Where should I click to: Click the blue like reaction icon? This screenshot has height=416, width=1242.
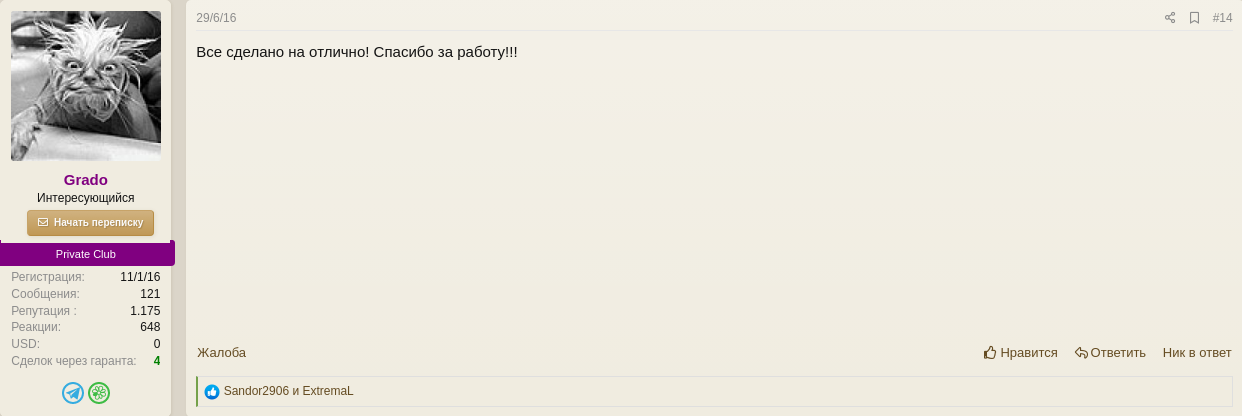point(212,392)
